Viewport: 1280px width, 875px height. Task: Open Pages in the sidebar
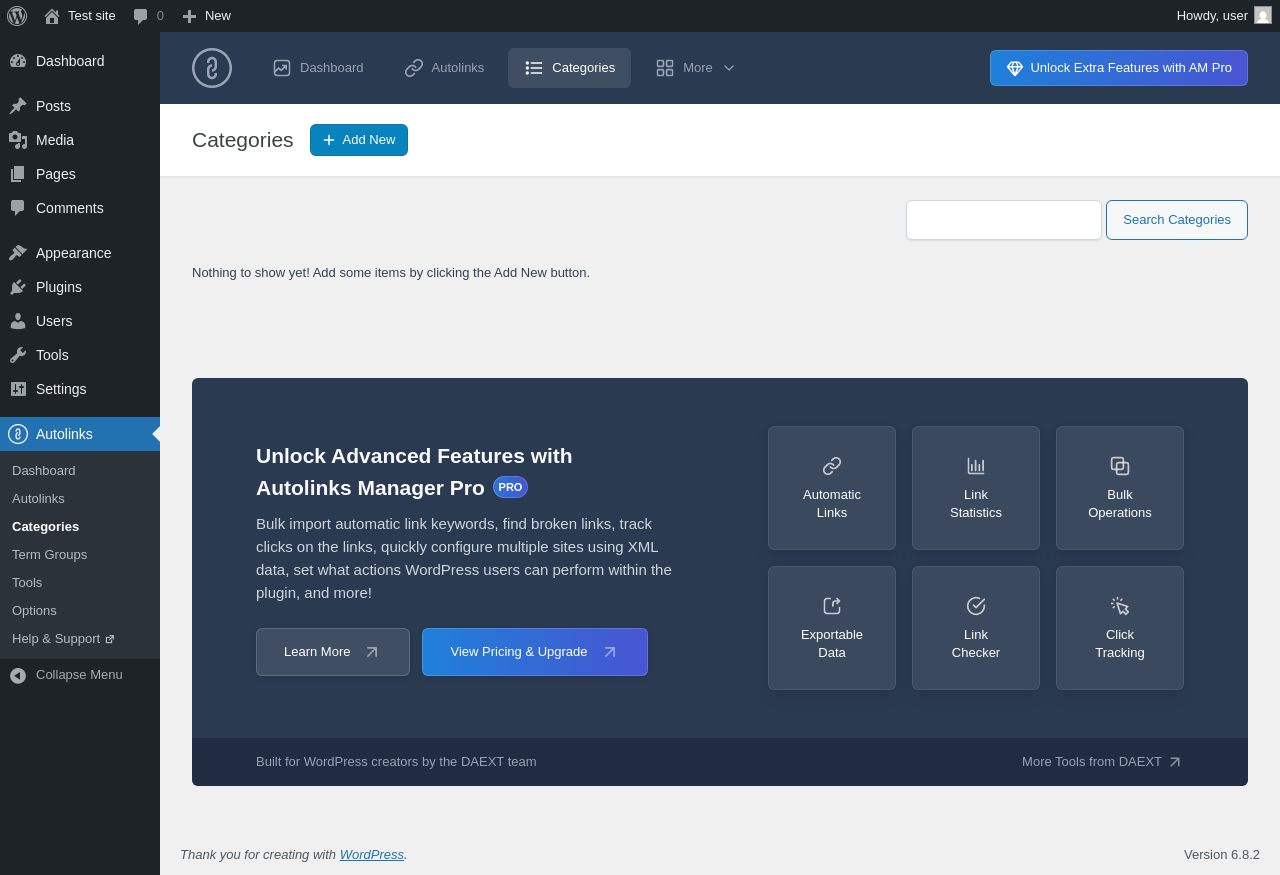[80, 174]
